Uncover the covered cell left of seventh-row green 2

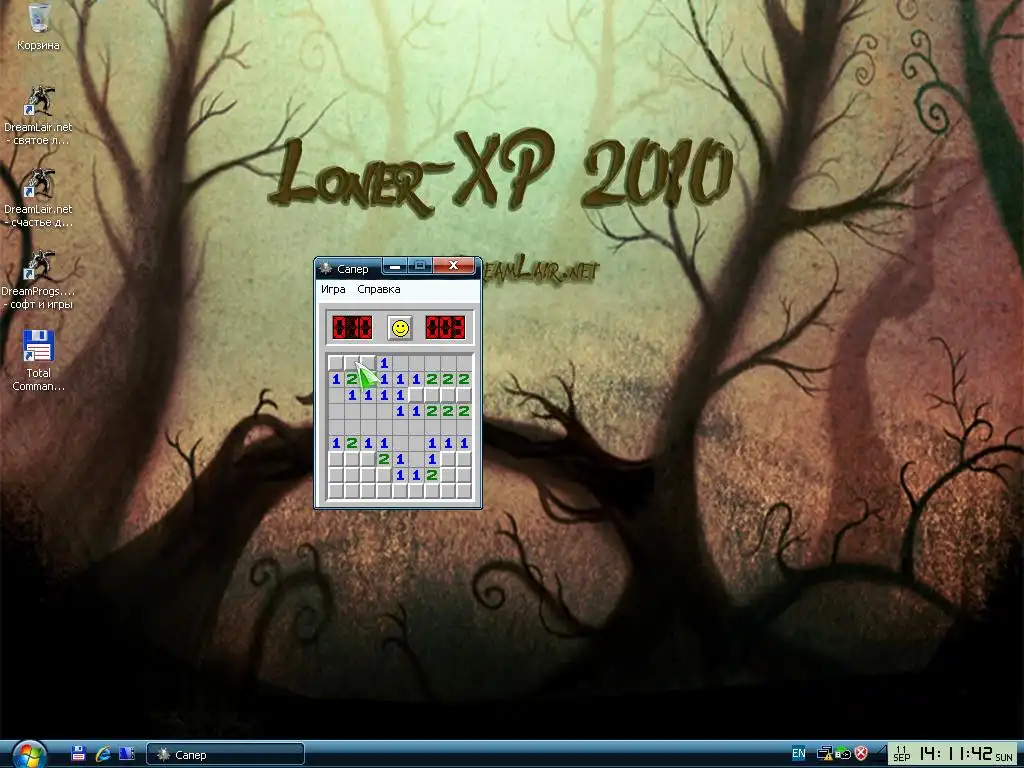coord(368,458)
